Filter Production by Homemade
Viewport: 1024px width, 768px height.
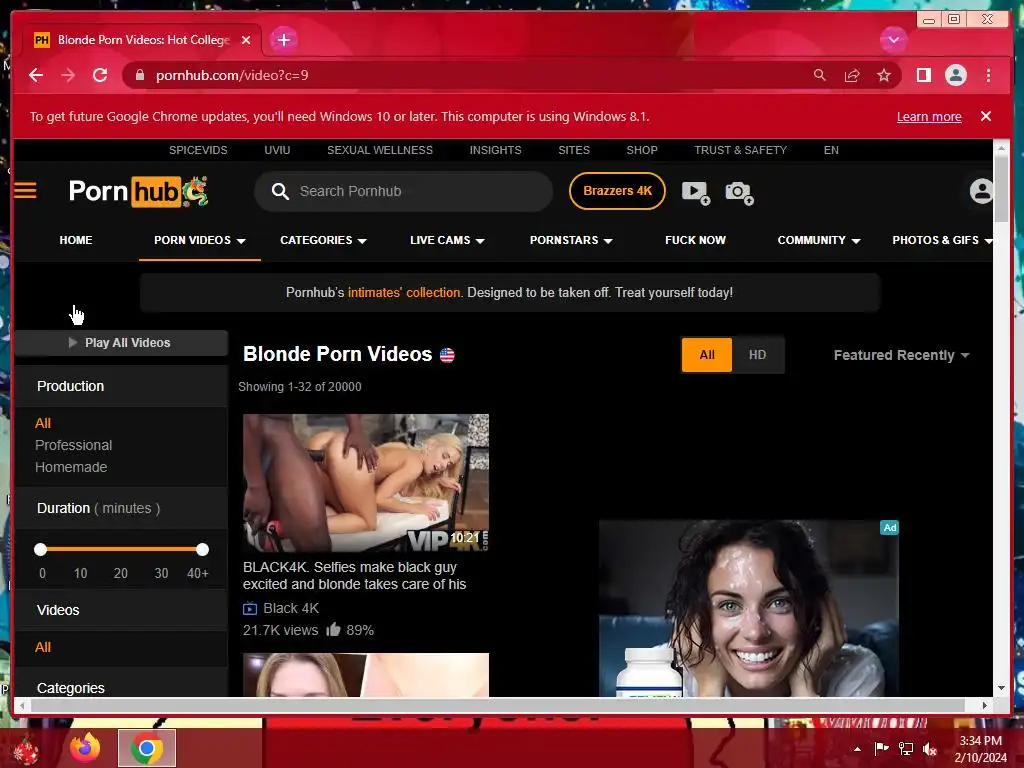71,468
